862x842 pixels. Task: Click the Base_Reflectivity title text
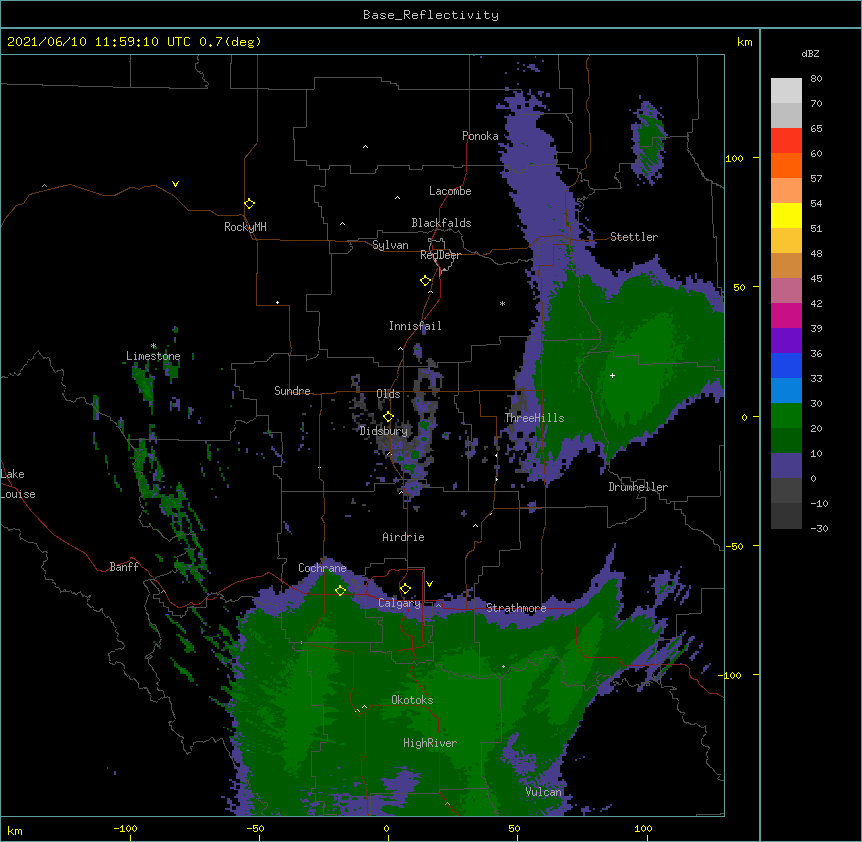[431, 15]
